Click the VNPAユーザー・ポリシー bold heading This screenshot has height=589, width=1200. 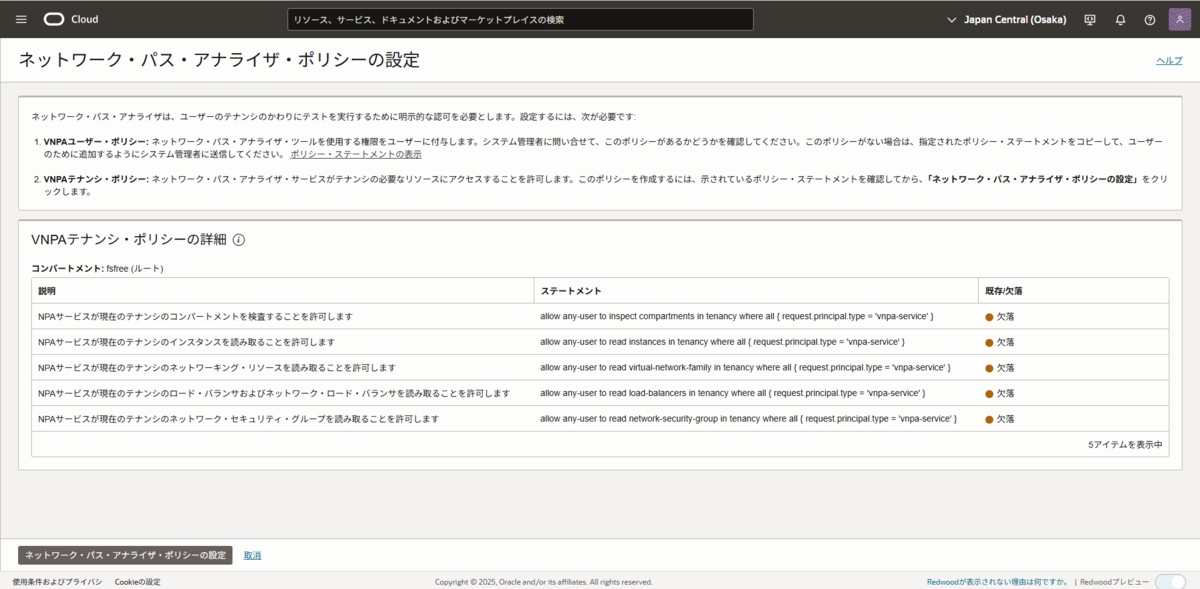pos(96,142)
